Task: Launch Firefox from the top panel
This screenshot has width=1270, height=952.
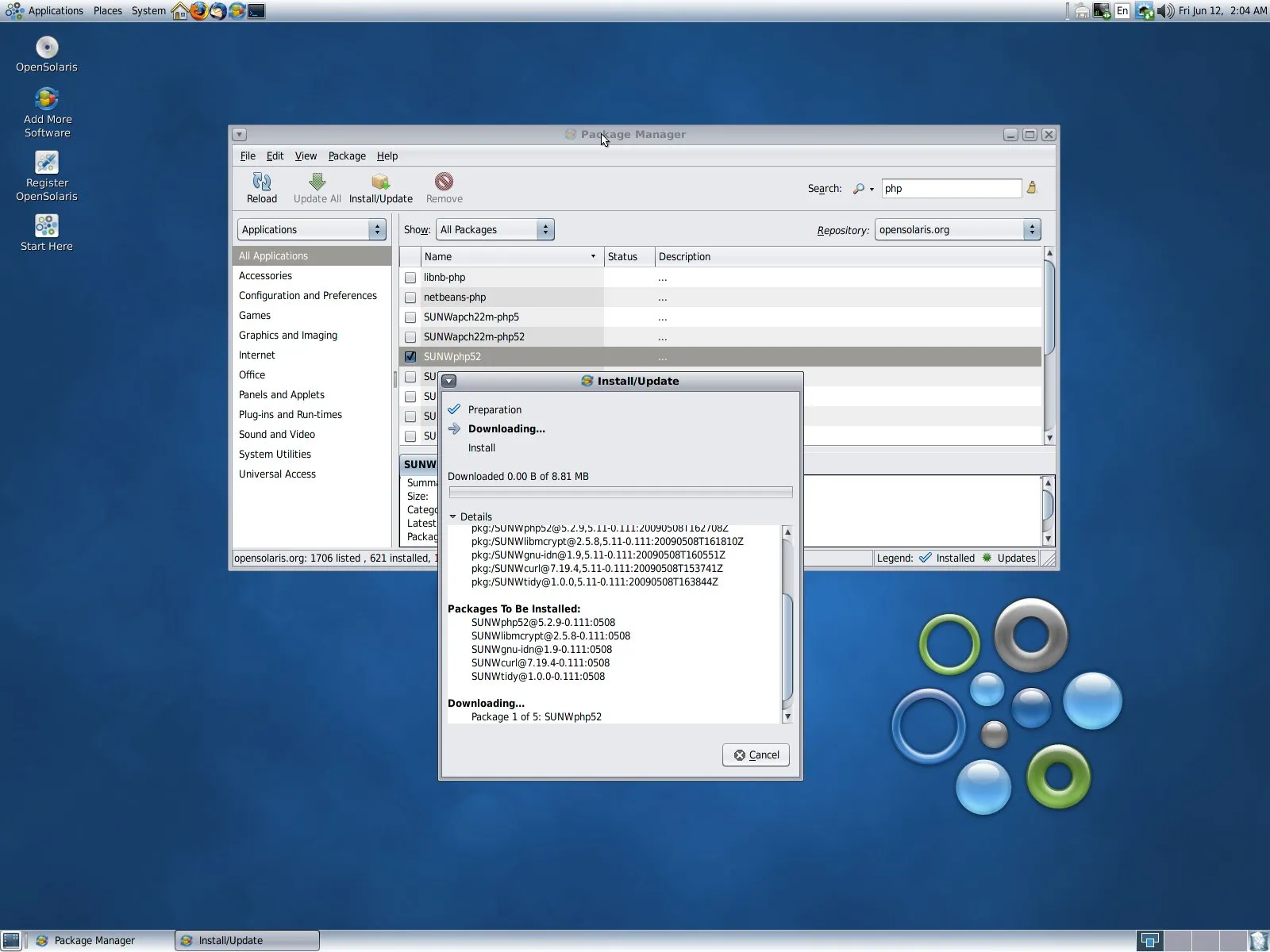Action: point(198,11)
